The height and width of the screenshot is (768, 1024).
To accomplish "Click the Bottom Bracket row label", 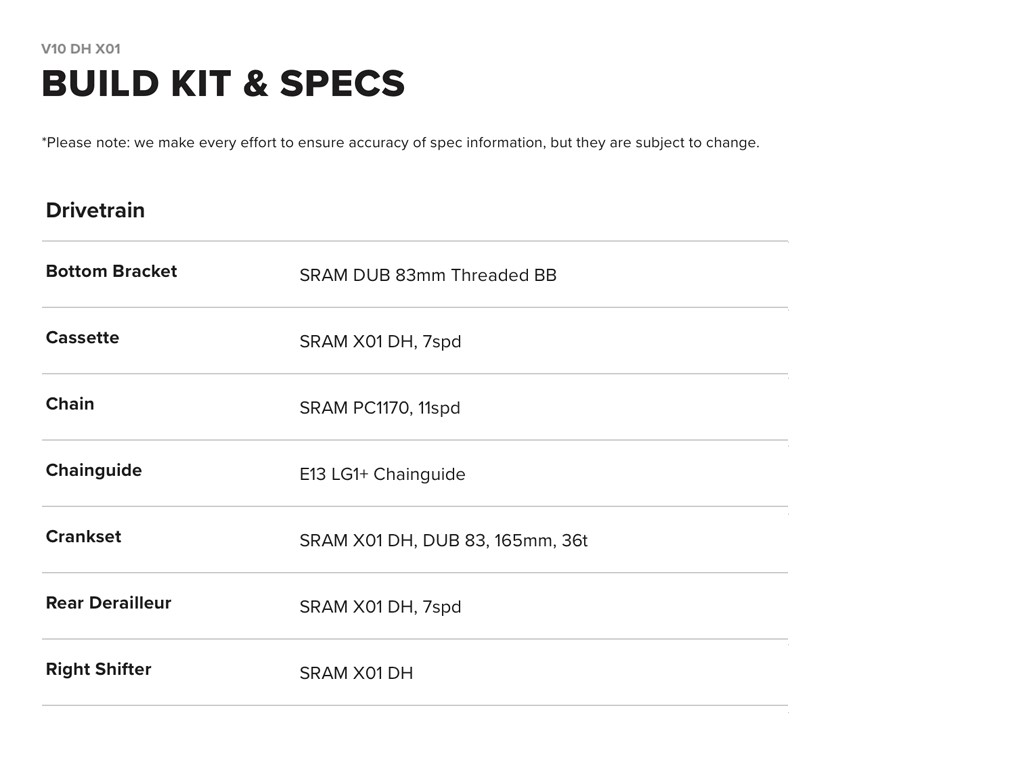I will (111, 271).
